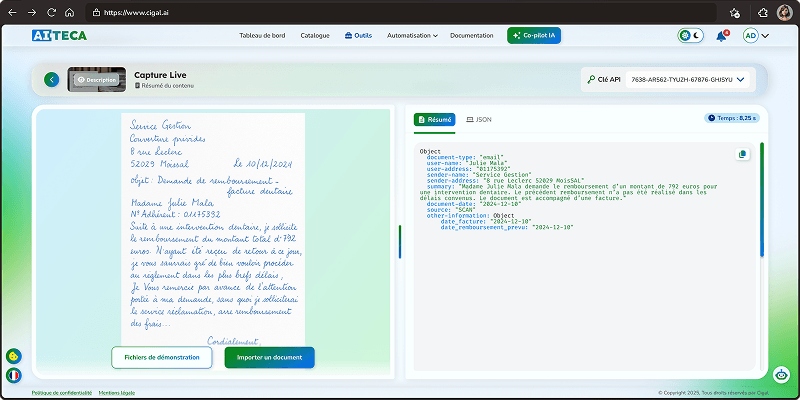Click the AITECA logo
The image size is (800, 400).
point(59,35)
